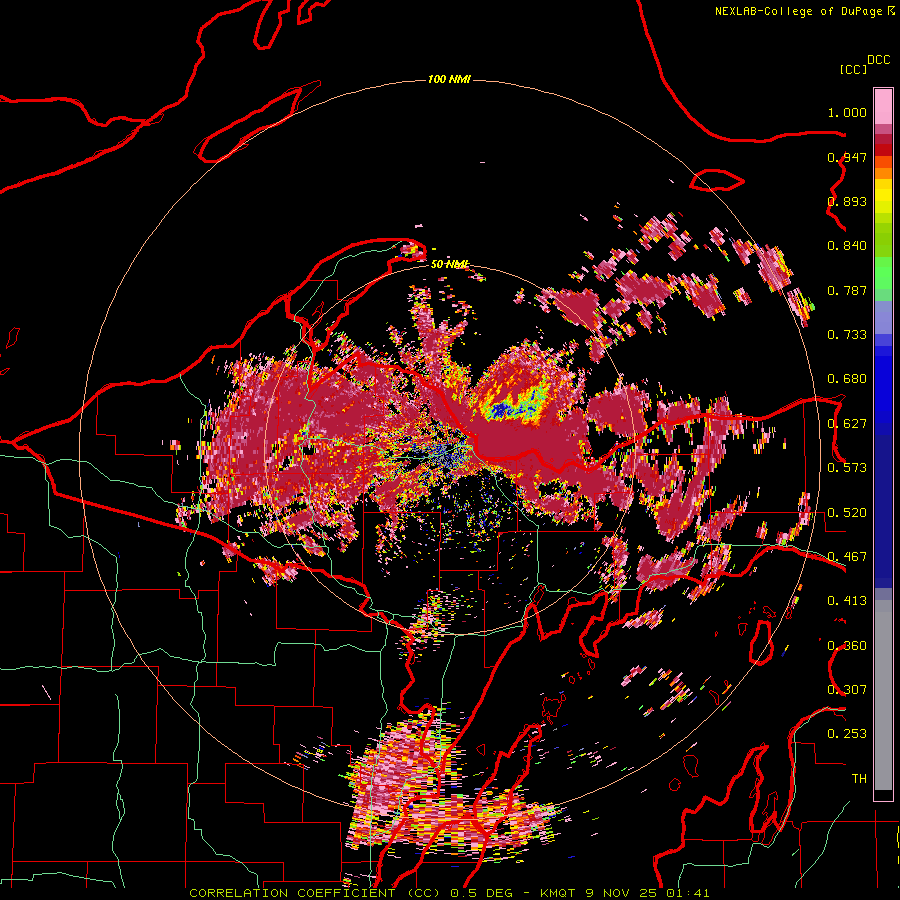Select the 0.360 legend value

[847, 646]
